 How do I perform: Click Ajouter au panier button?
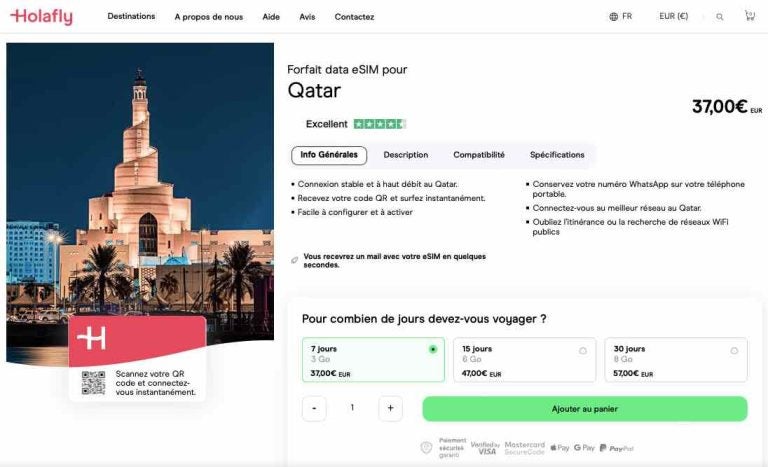(585, 409)
